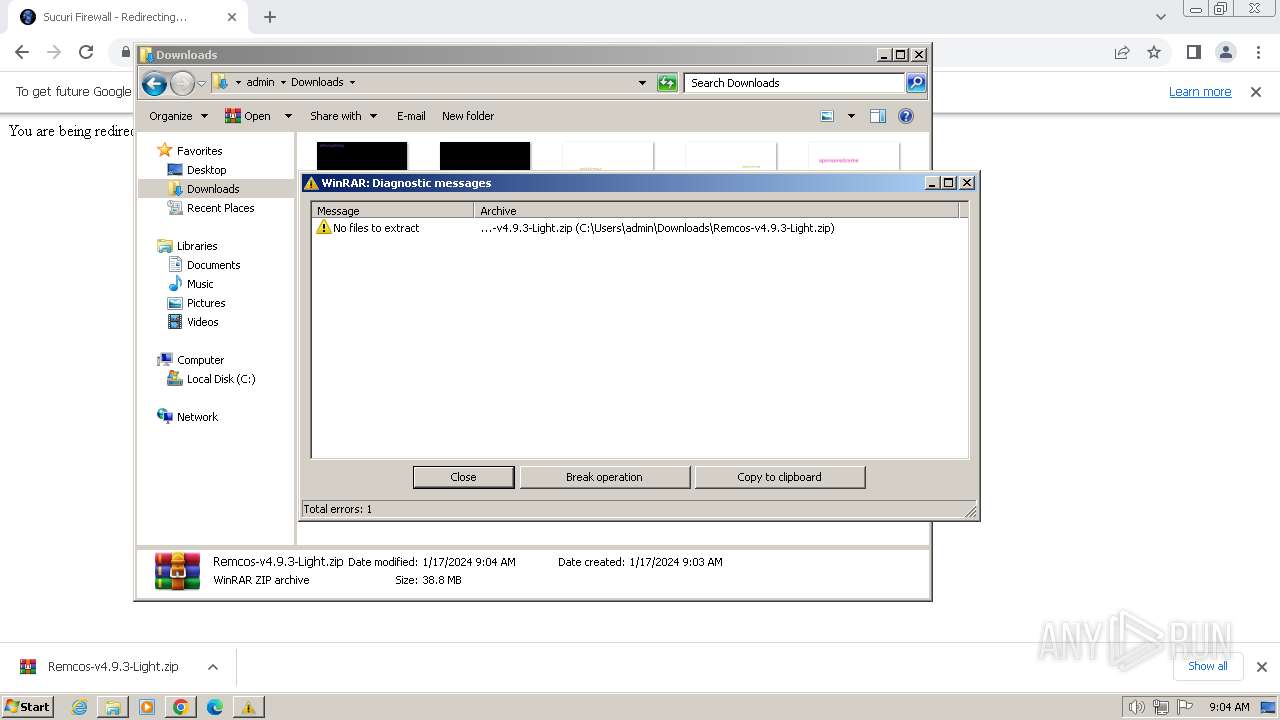Open Chrome three-dot menu
Viewport: 1280px width, 720px height.
point(1258,52)
